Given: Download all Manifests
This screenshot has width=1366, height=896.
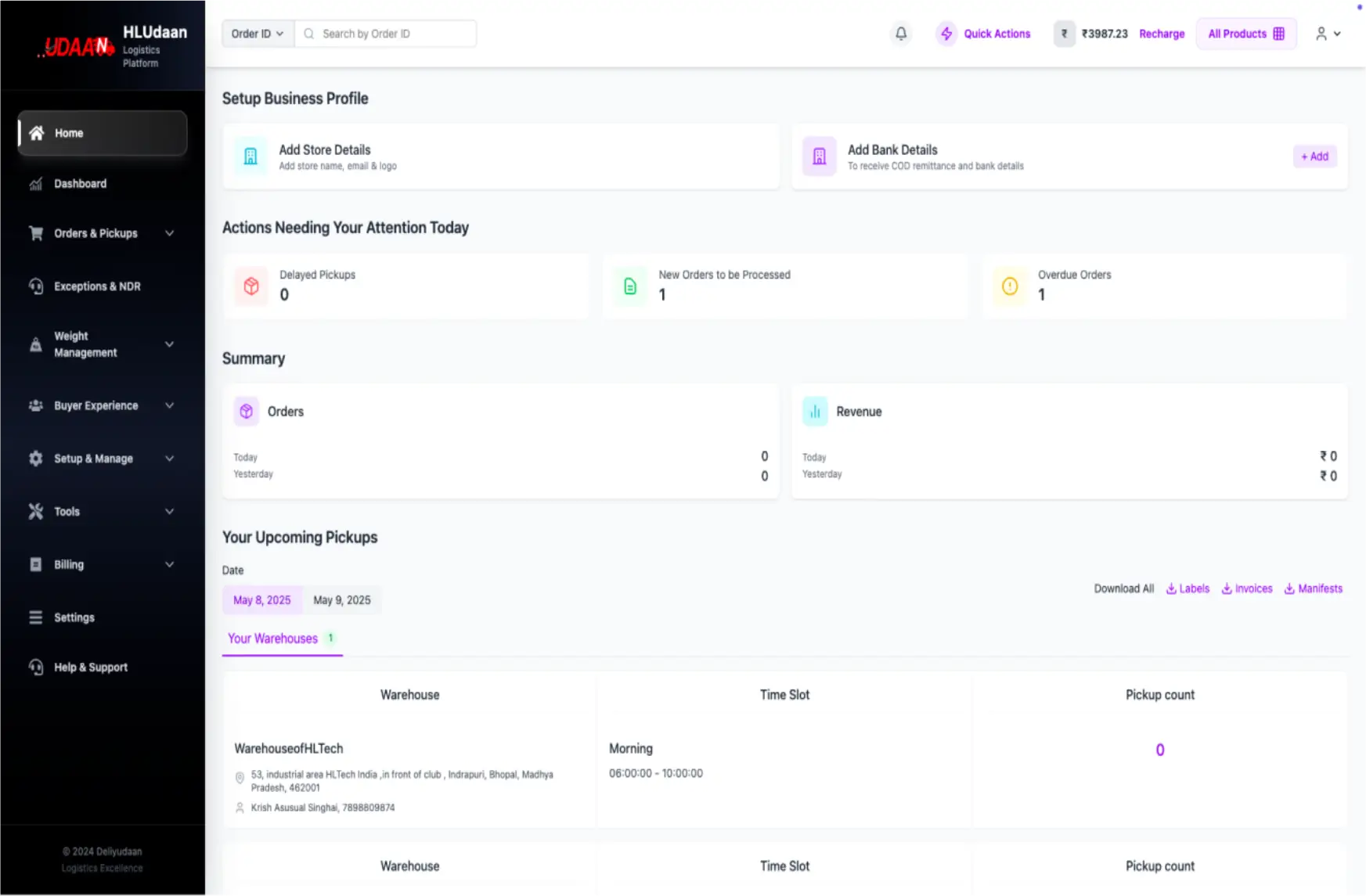Looking at the screenshot, I should [x=1314, y=588].
